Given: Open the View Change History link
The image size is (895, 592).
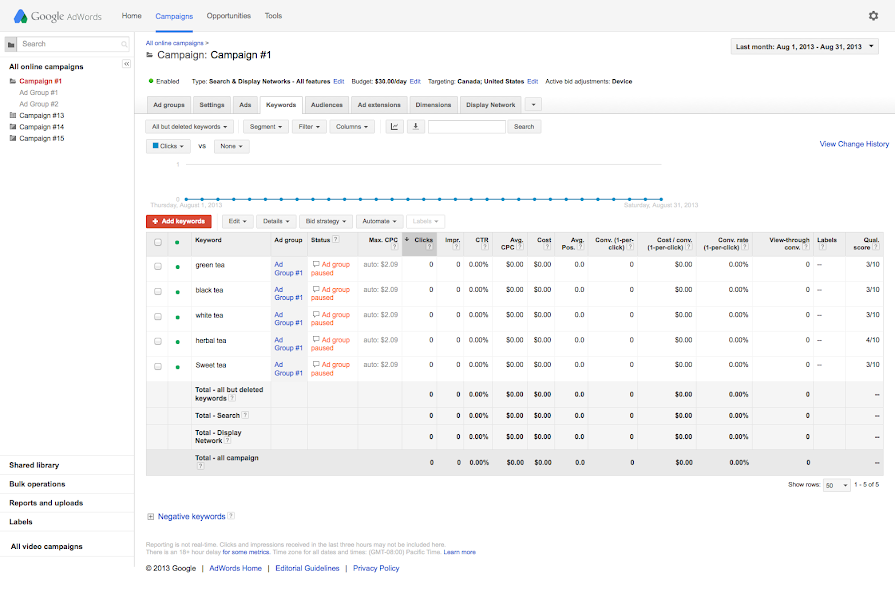Looking at the screenshot, I should point(853,144).
